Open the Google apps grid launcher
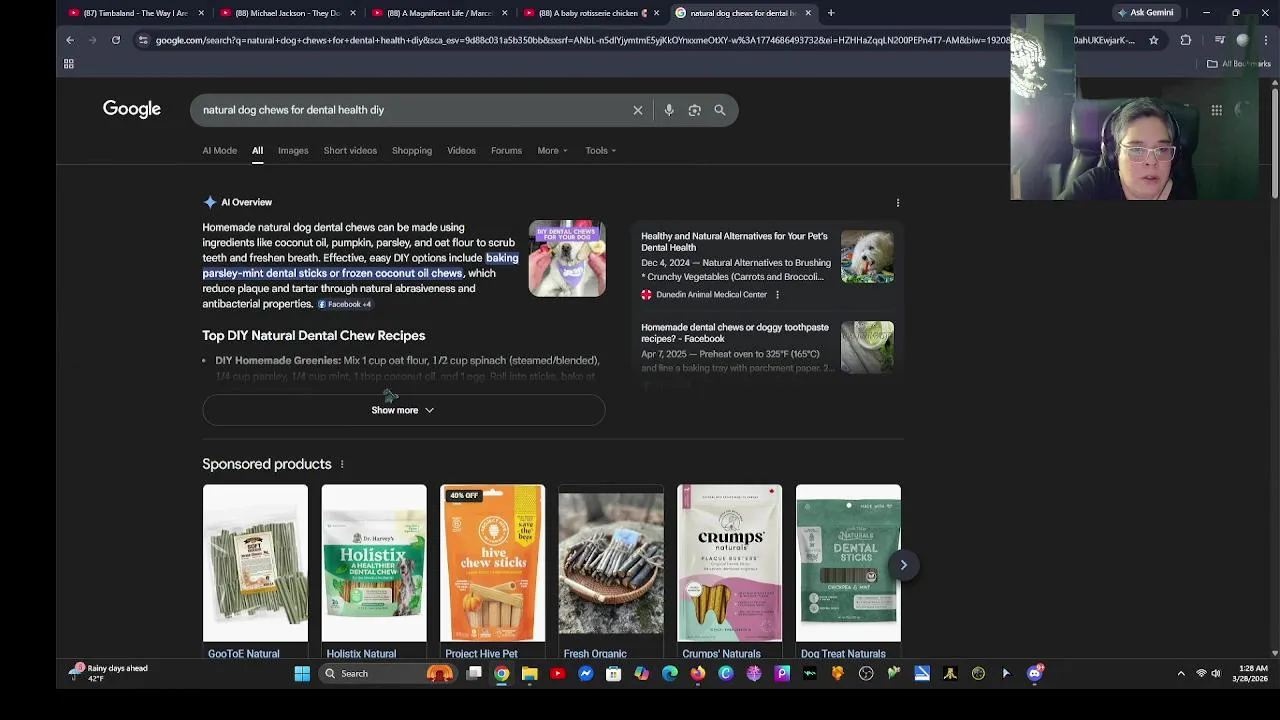 1217,110
